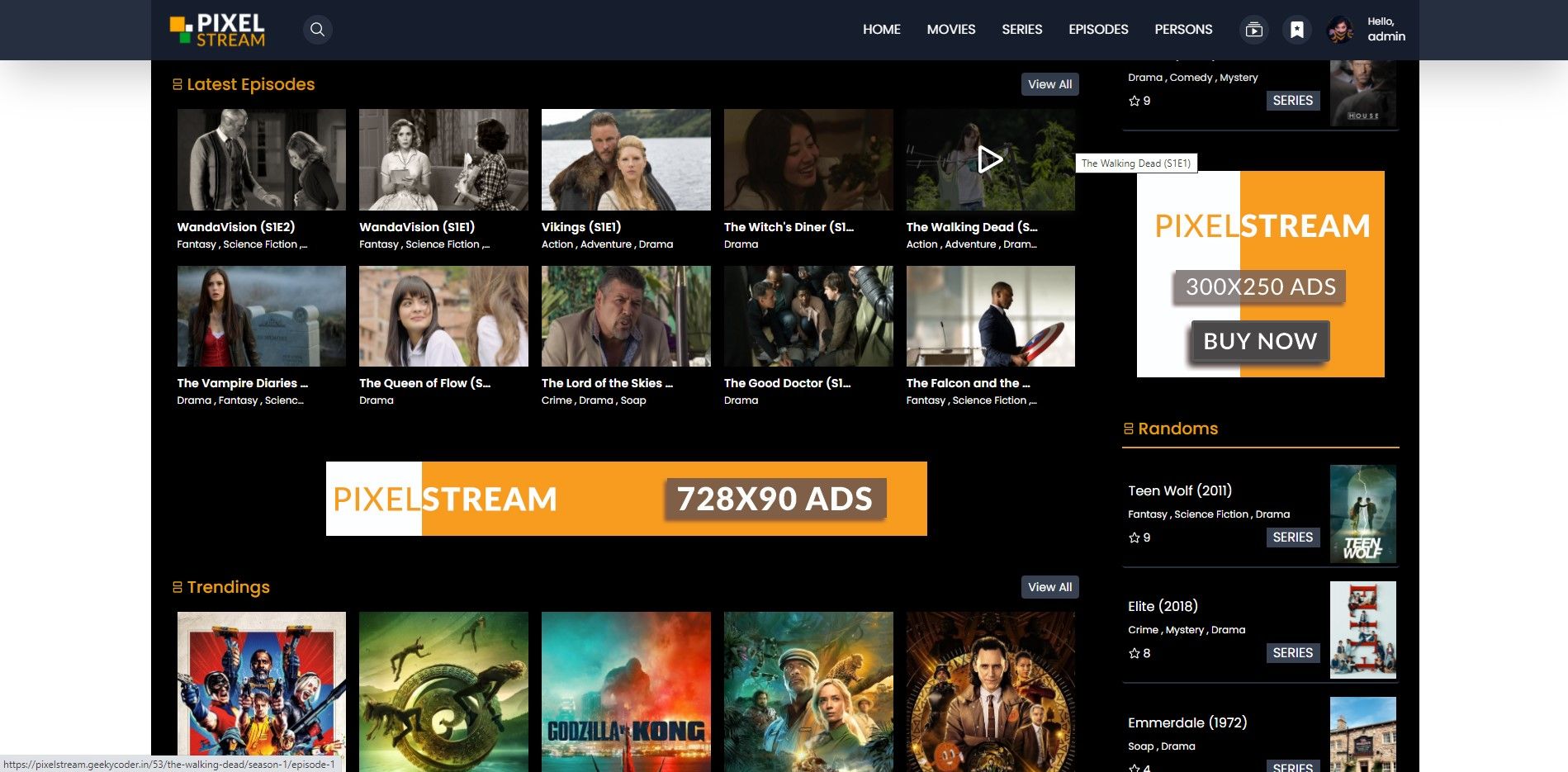Click SERIES badge for Elite
Viewport: 1568px width, 772px height.
click(x=1293, y=653)
